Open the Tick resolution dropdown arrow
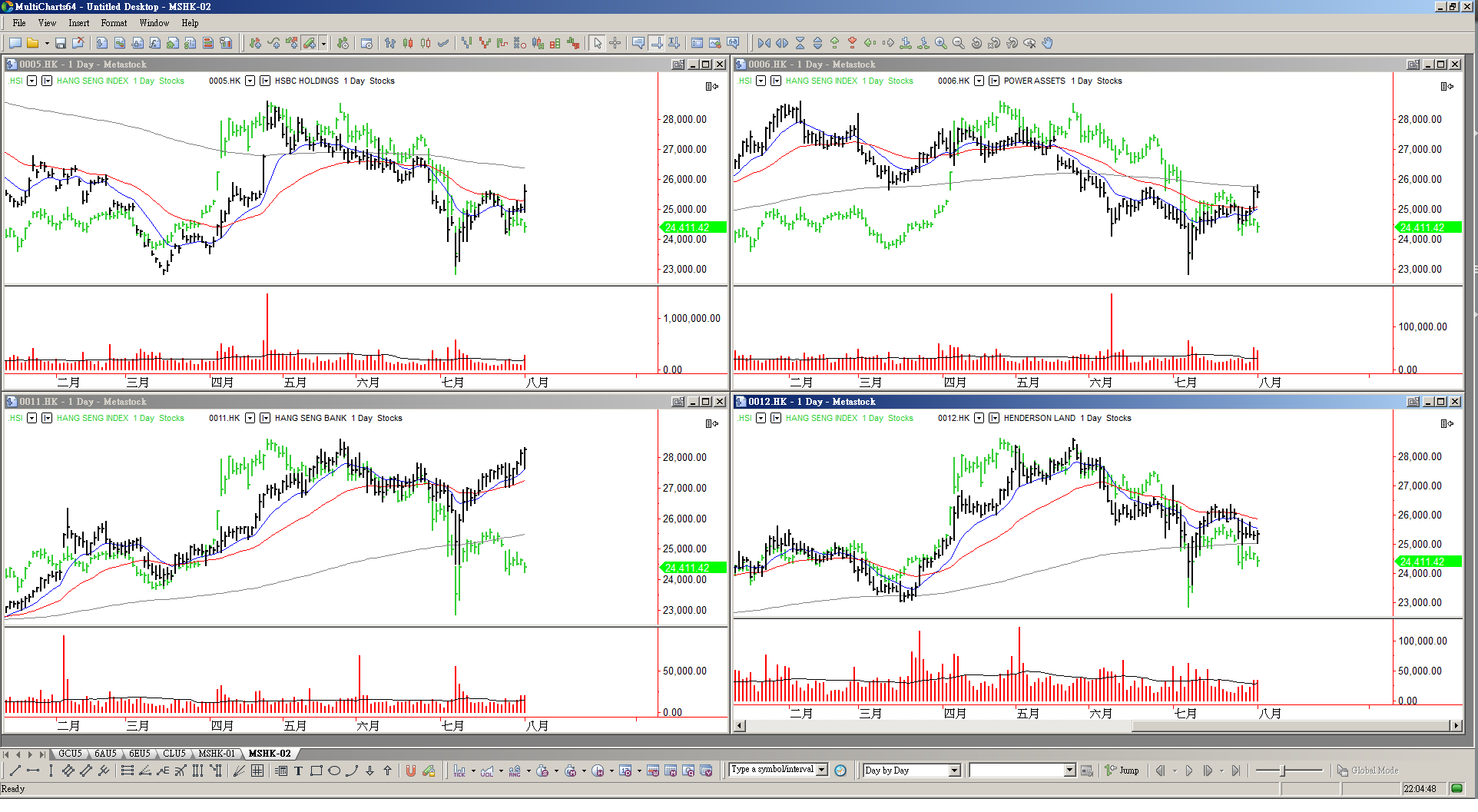The width and height of the screenshot is (1478, 812). (473, 771)
